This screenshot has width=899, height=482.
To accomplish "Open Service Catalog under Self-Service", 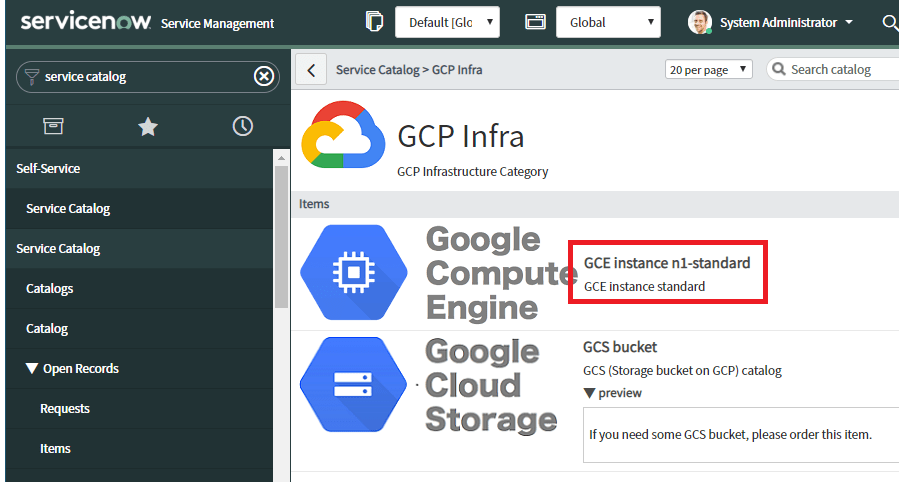I will (139, 209).
